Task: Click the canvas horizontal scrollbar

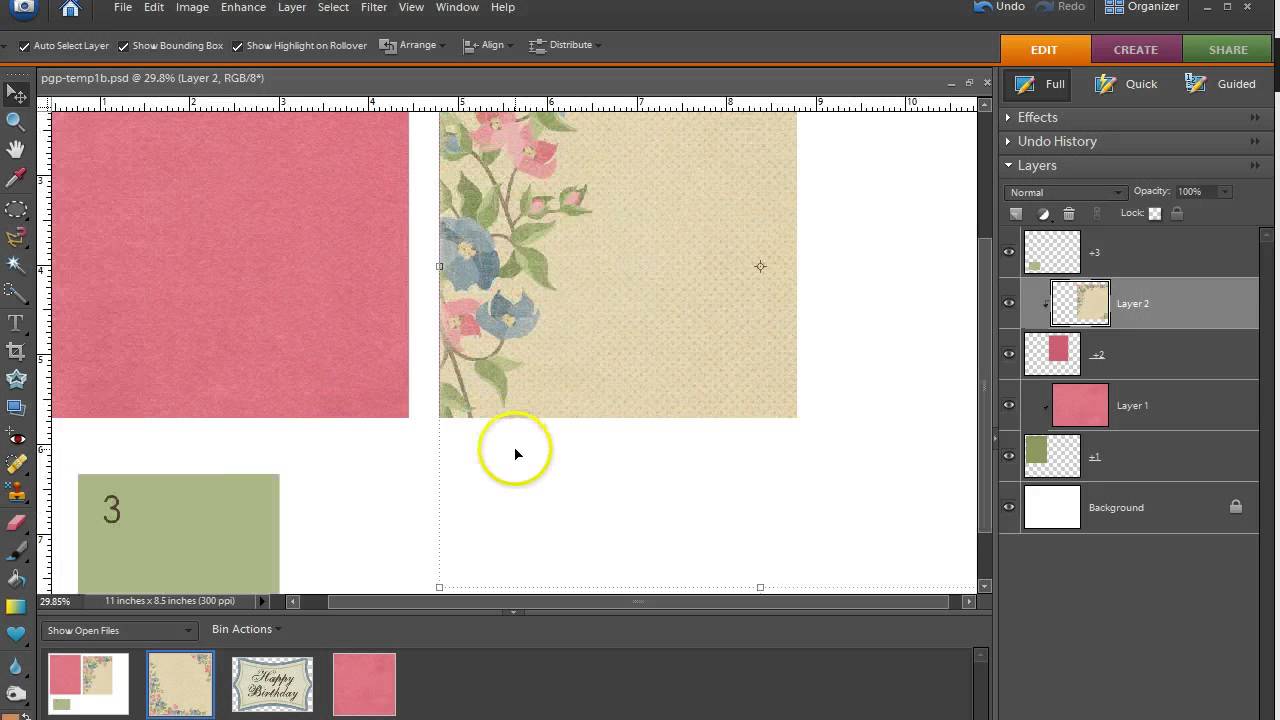Action: point(638,601)
